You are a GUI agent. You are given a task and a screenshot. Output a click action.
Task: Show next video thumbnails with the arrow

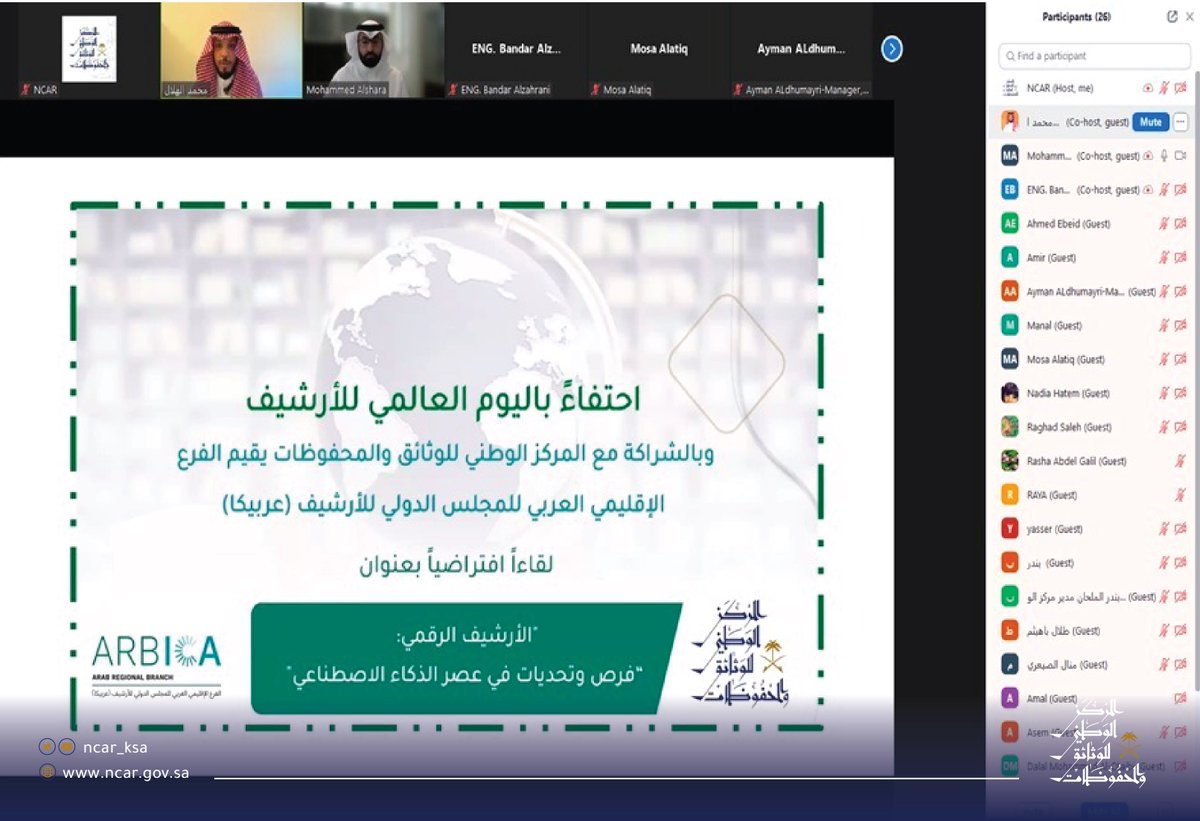coord(891,49)
